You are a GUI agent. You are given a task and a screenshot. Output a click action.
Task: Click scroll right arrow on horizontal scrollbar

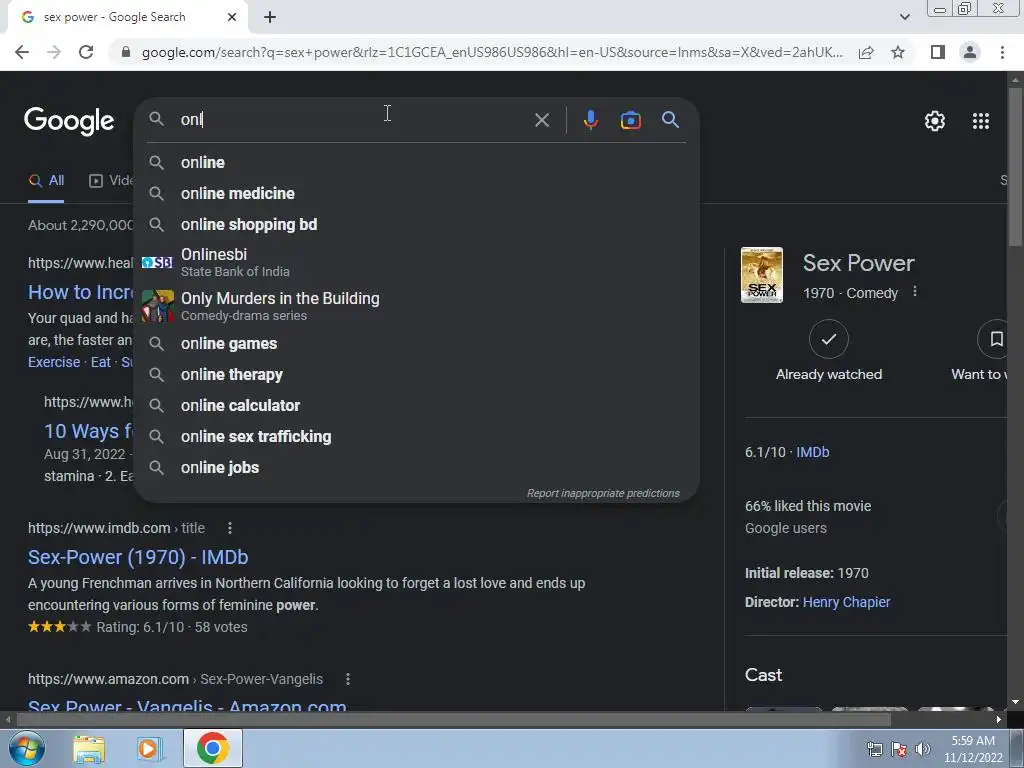point(999,719)
